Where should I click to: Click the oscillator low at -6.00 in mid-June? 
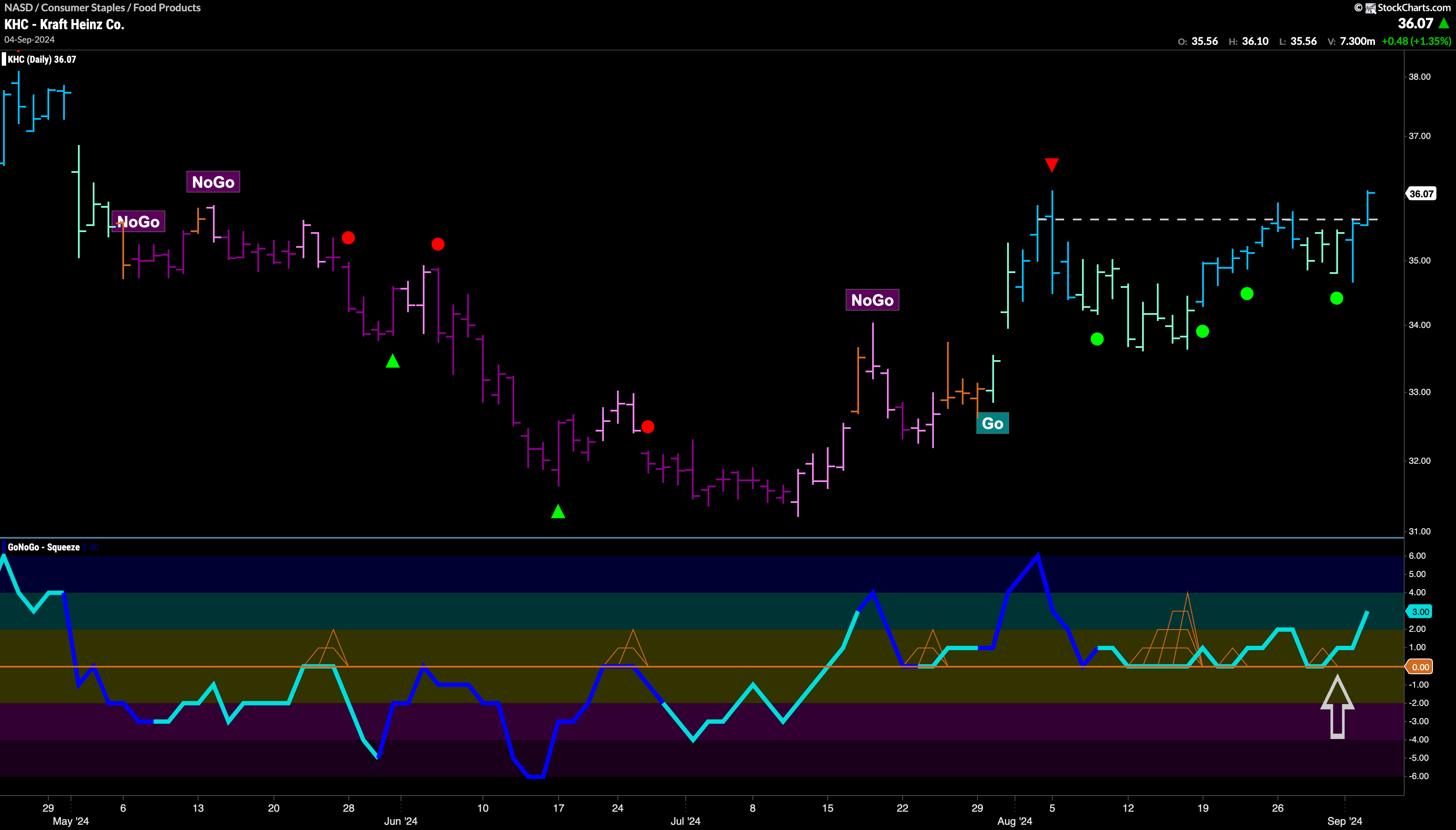pos(536,776)
